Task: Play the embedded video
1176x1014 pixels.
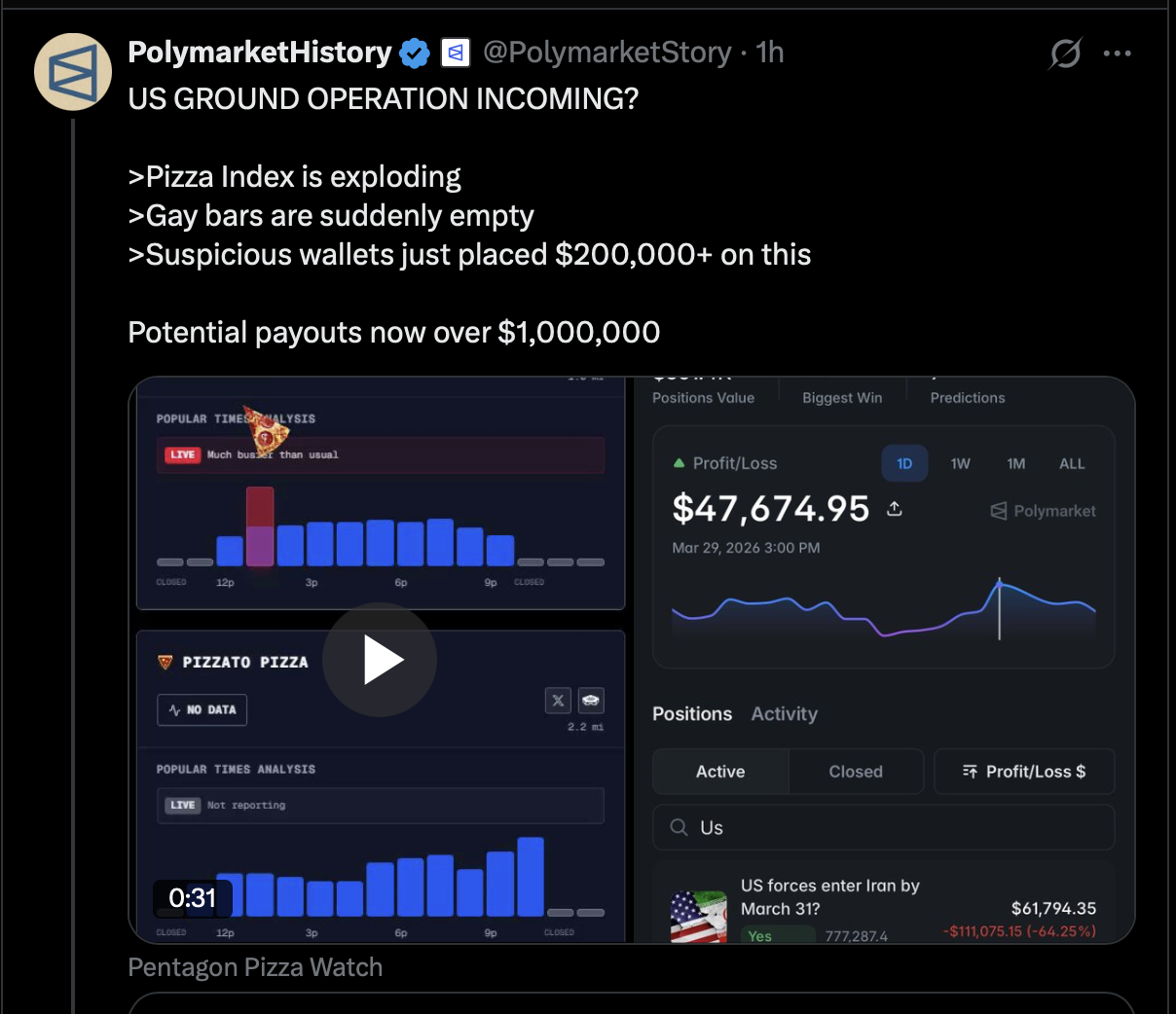Action: pos(380,660)
